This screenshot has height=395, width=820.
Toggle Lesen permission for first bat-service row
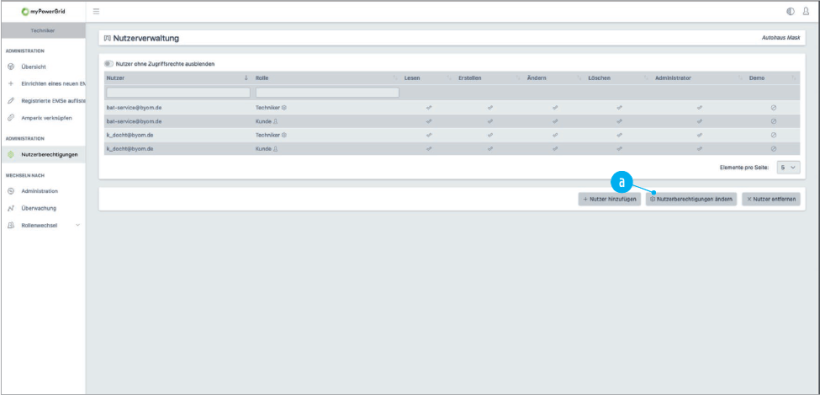pyautogui.click(x=429, y=107)
